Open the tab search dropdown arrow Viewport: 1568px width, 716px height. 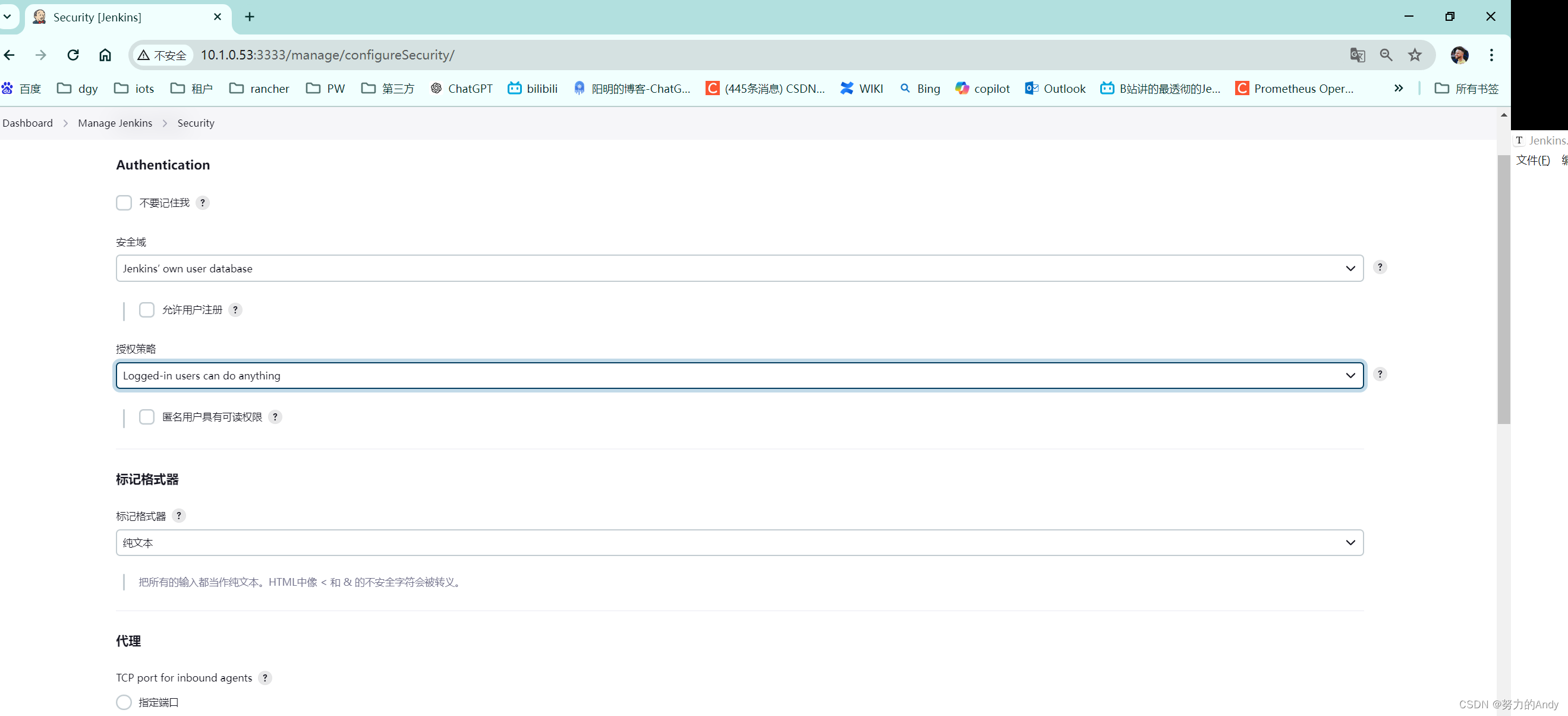(7, 17)
